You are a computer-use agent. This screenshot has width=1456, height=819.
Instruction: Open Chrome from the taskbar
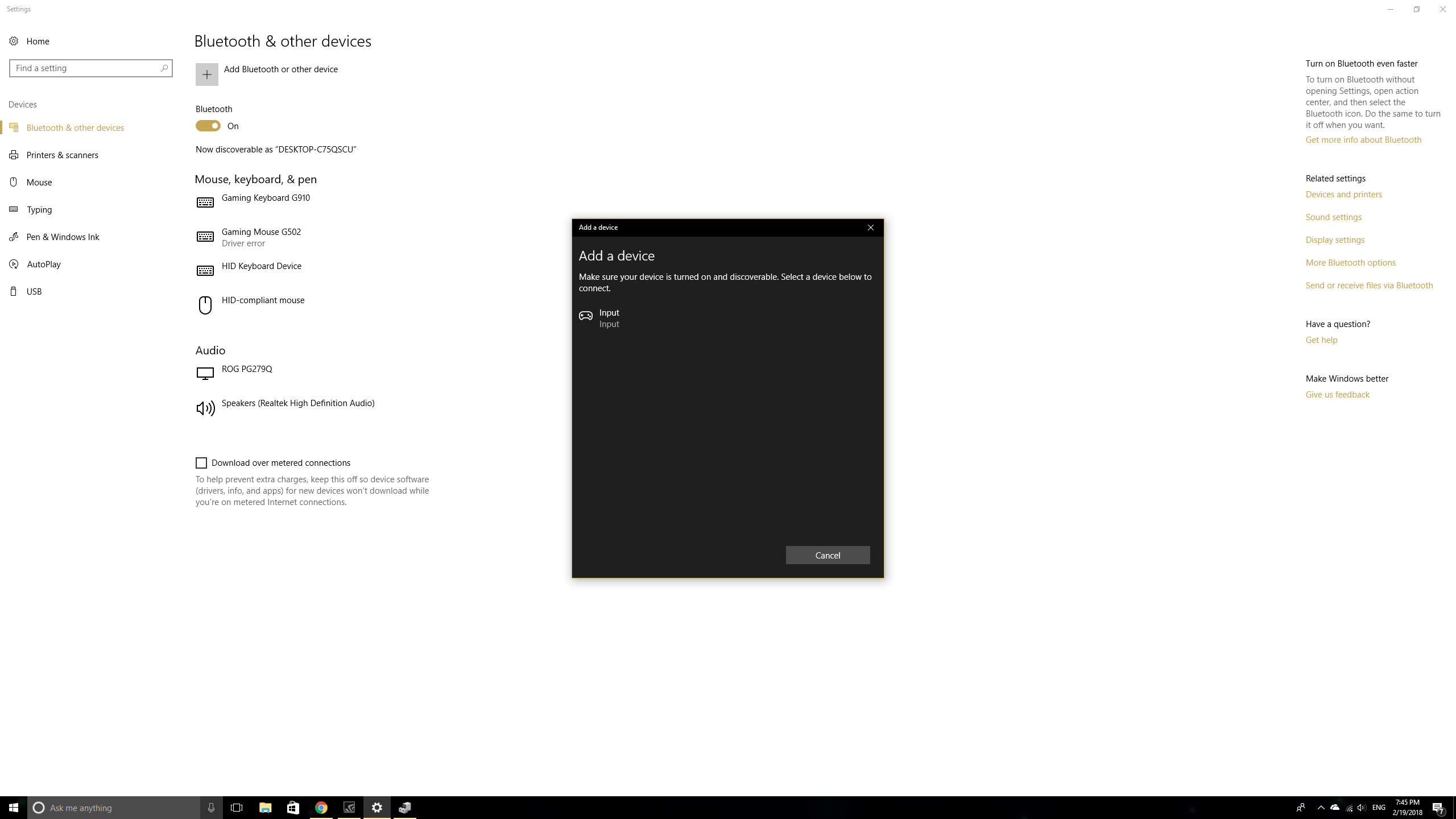coord(321,808)
